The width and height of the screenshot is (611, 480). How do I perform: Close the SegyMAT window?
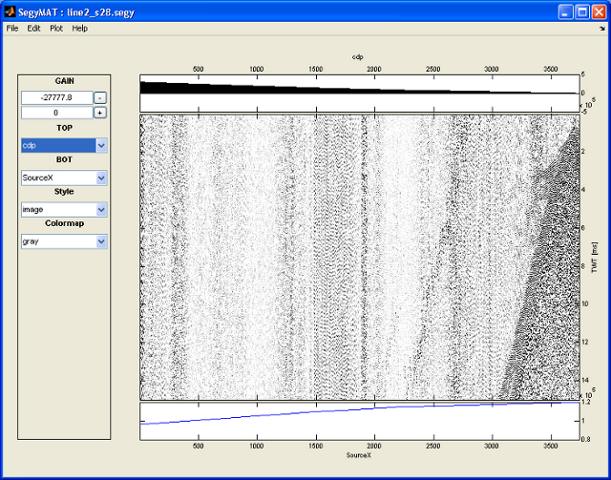pyautogui.click(x=598, y=11)
